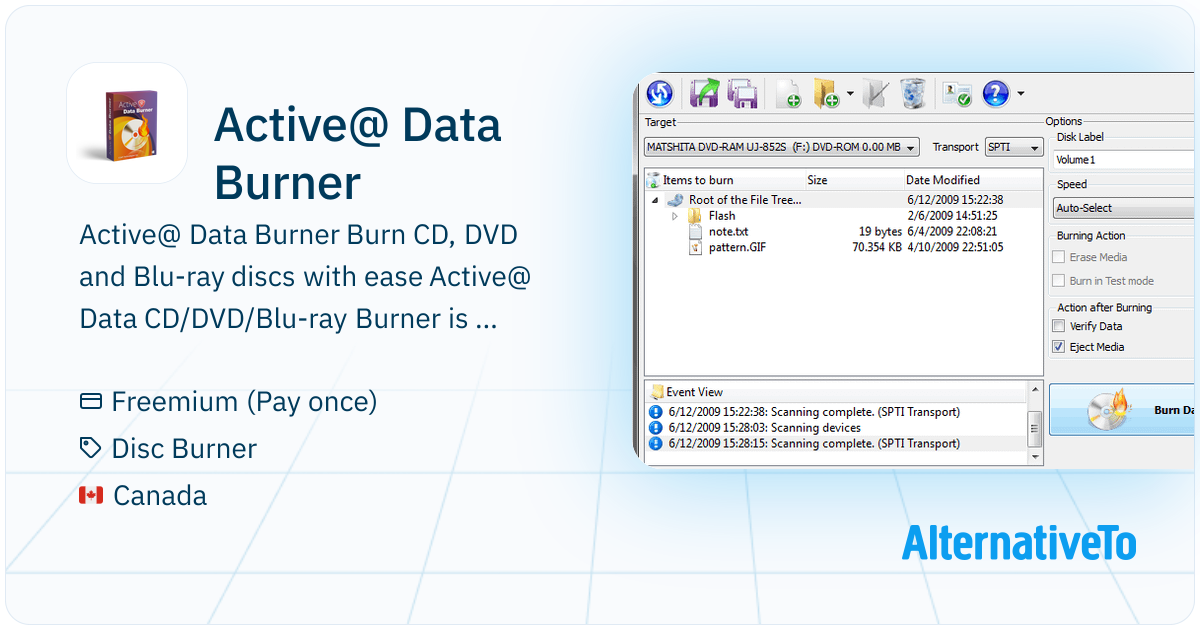
Task: Click the Burn Data button with disc icon
Action: click(x=1122, y=409)
